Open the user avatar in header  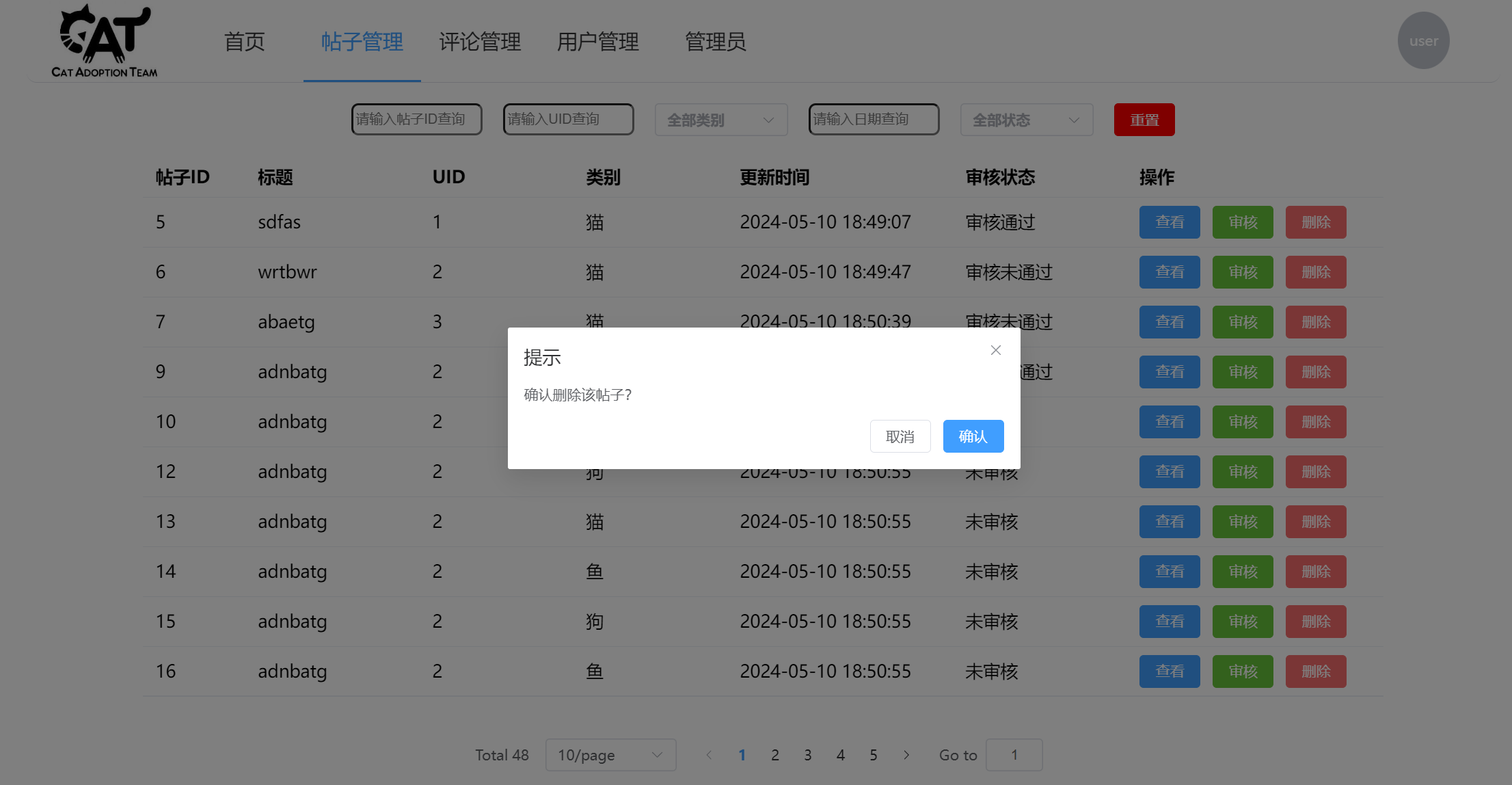1423,40
